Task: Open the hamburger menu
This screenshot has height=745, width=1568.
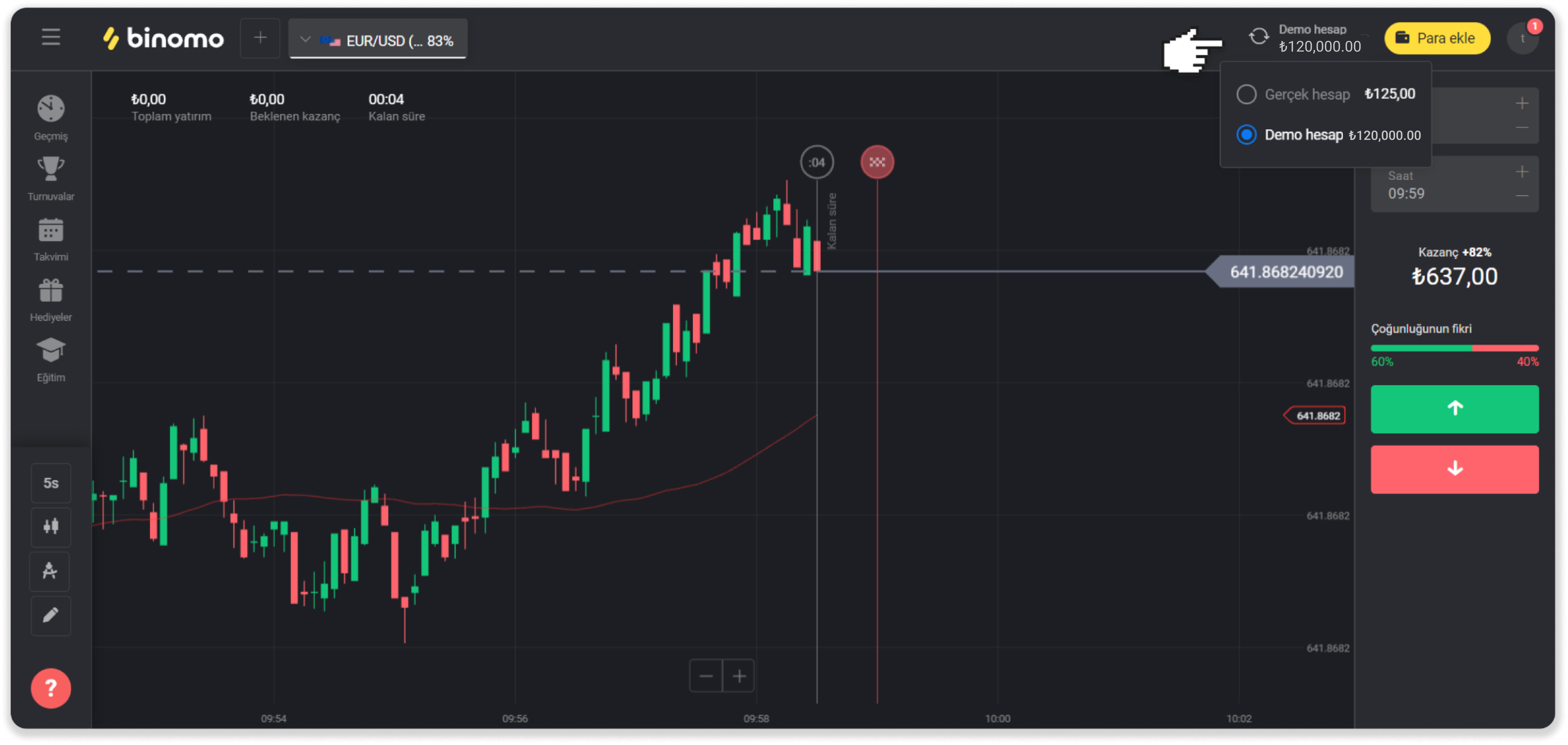Action: [51, 38]
